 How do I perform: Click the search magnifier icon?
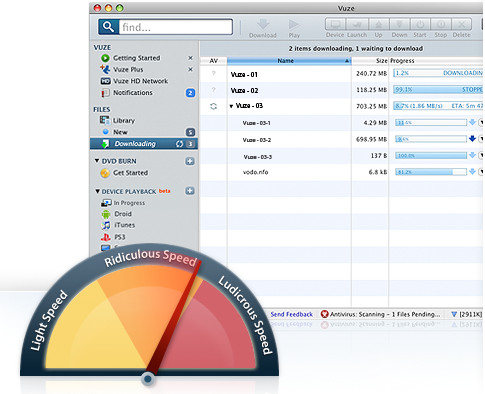pyautogui.click(x=108, y=26)
